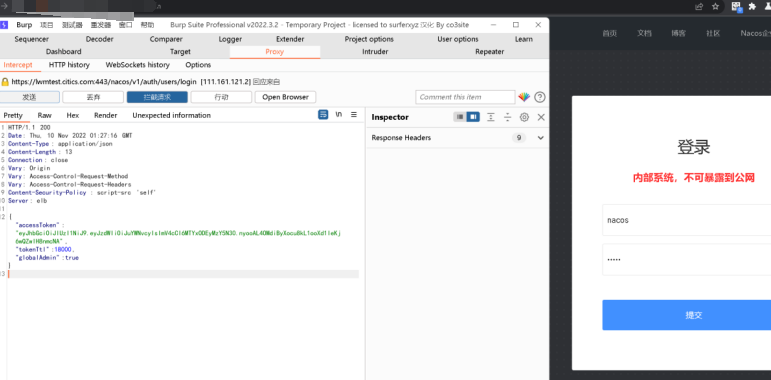Open the 帮助 menu
Viewport: 771px width, 380px height.
point(147,25)
